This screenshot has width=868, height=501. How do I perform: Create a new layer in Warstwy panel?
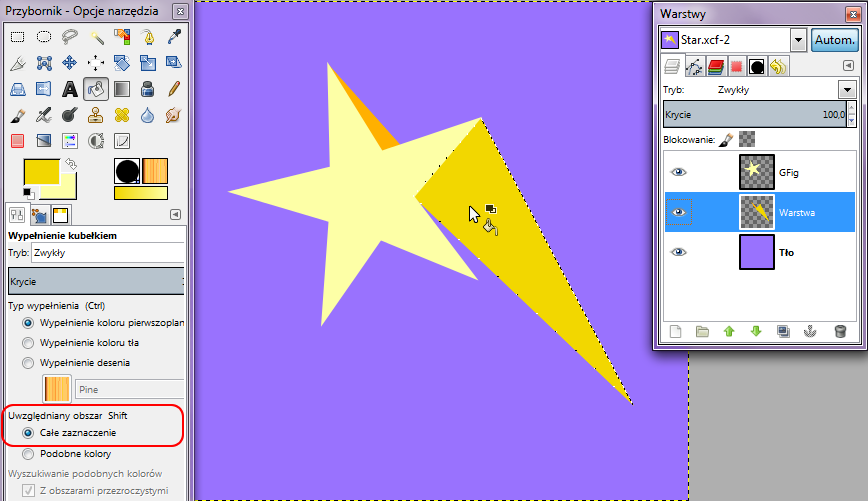pyautogui.click(x=674, y=331)
